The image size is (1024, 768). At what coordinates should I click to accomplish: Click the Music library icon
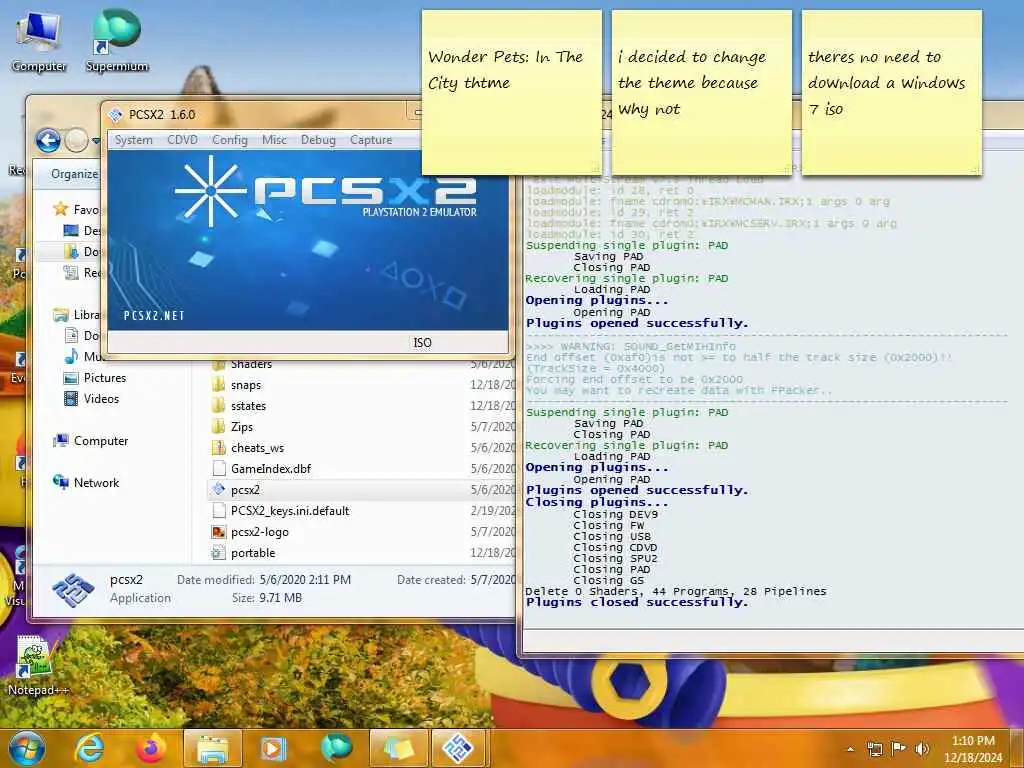(x=71, y=356)
